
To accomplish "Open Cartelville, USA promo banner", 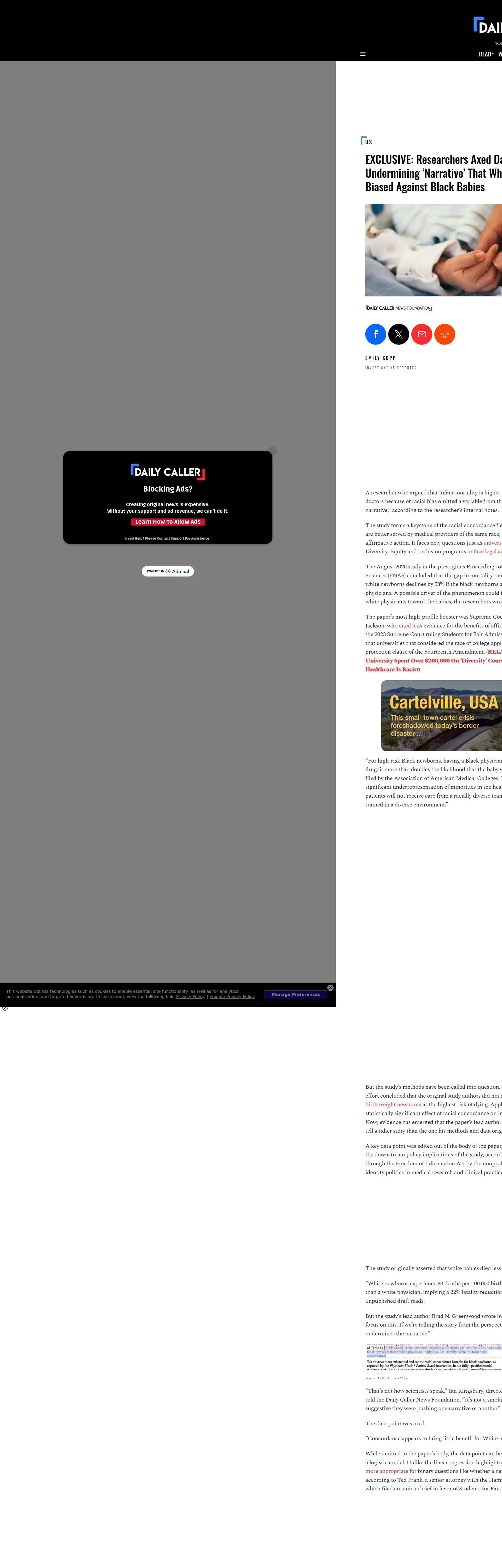I will (441, 716).
